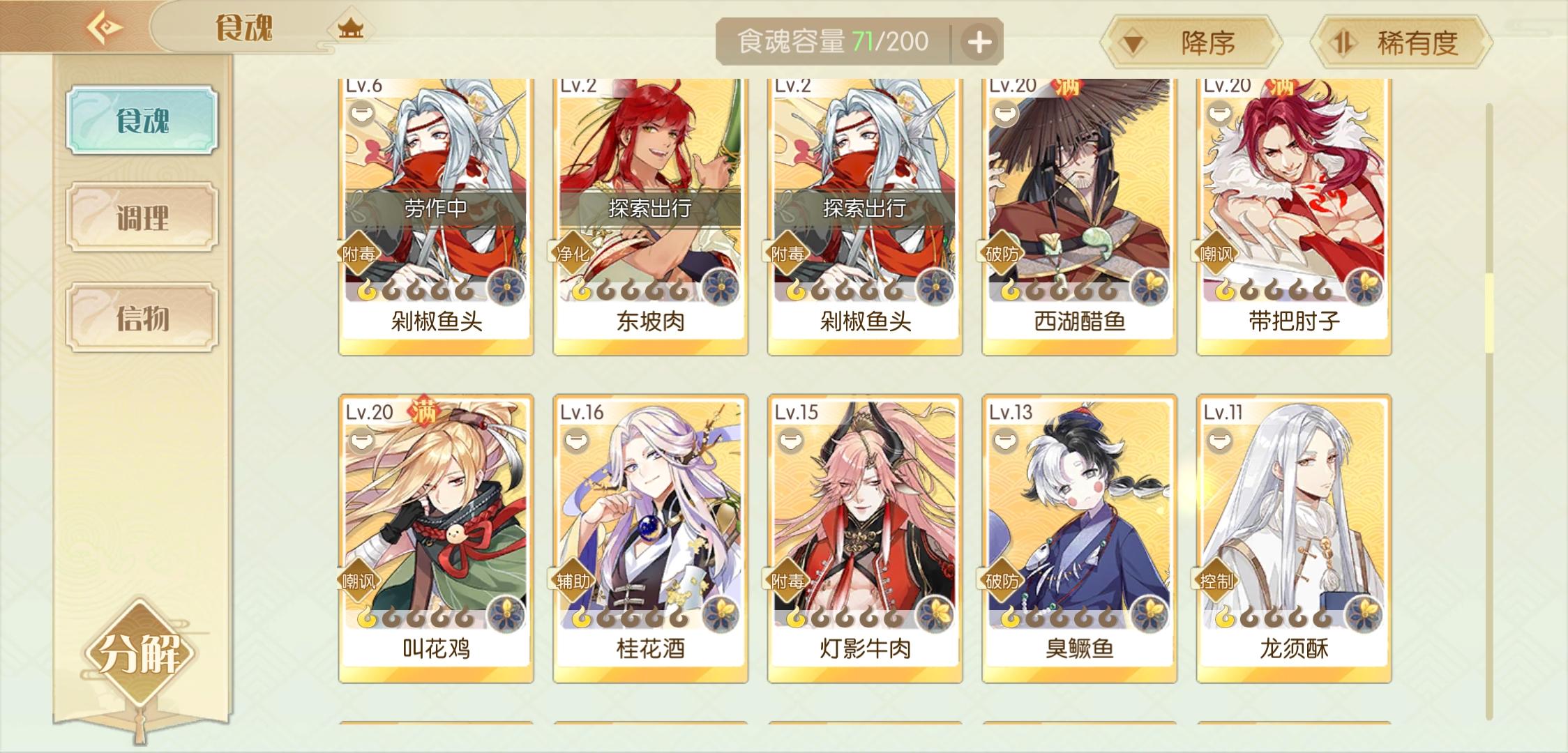Tap the back arrow icon
Screen dimensions: 1568x753
(105, 28)
